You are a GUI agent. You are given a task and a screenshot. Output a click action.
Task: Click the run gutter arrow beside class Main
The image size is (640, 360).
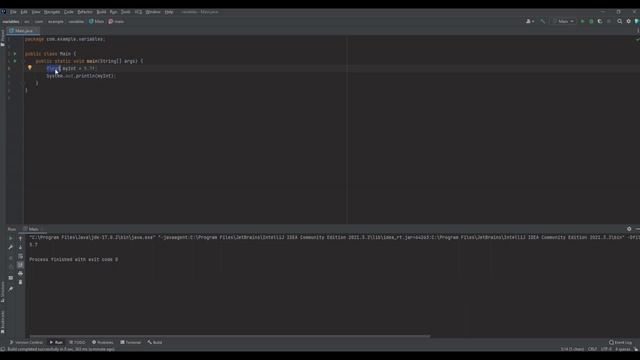point(15,54)
